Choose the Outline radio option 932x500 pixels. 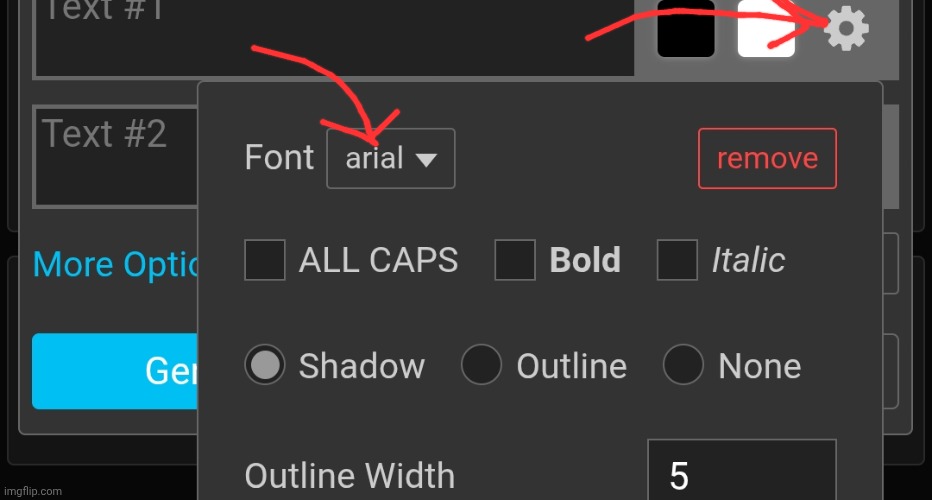481,364
